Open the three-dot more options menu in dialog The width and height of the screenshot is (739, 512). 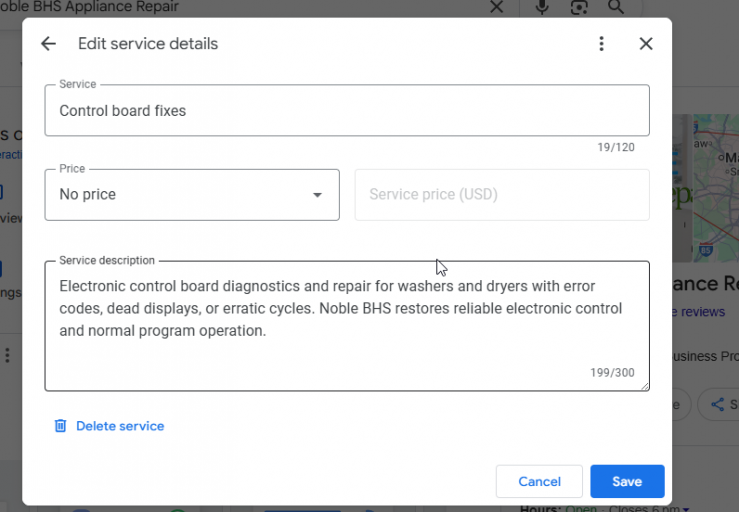pyautogui.click(x=601, y=44)
